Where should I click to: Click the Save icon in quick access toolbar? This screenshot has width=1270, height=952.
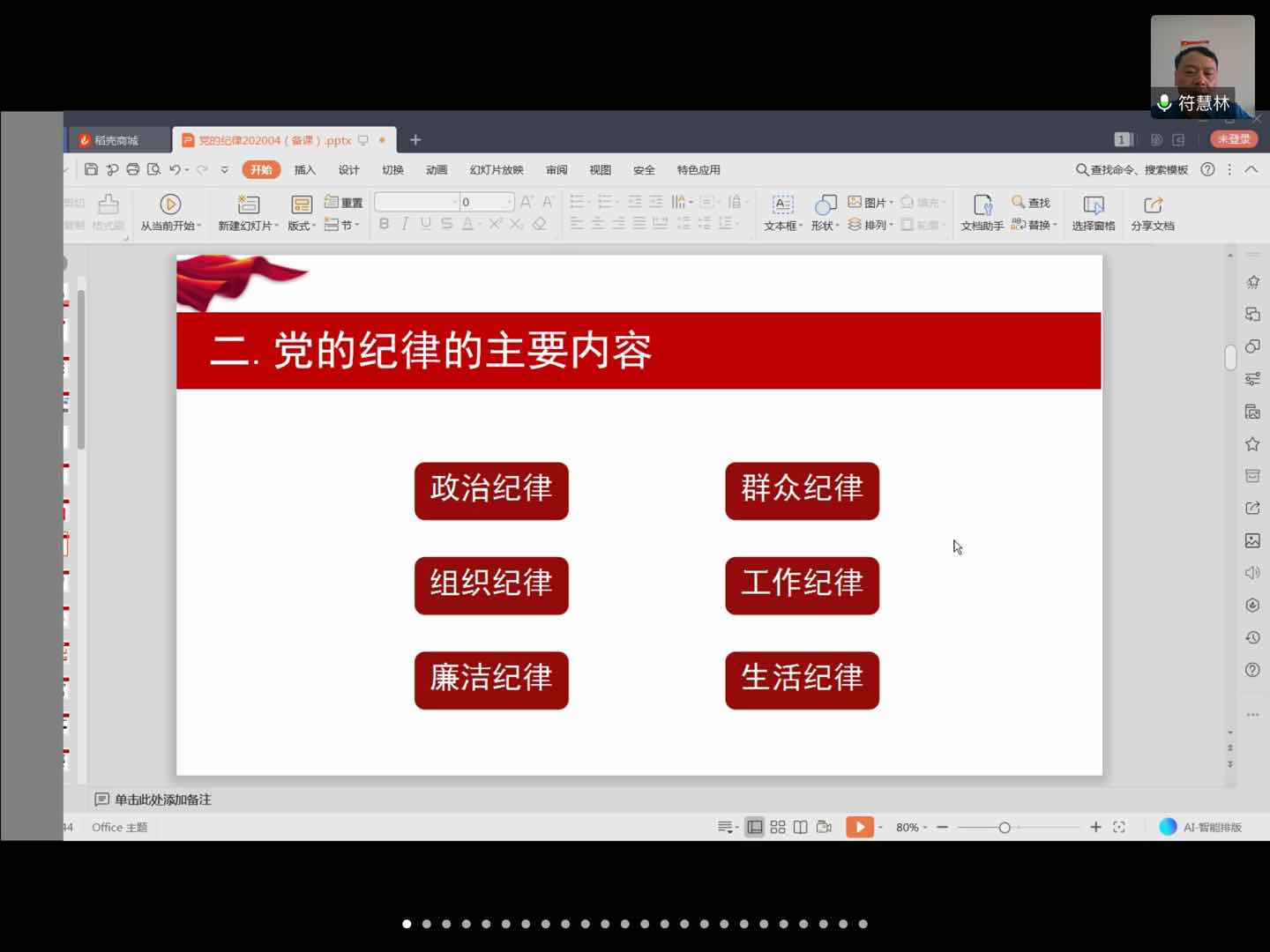click(x=91, y=169)
